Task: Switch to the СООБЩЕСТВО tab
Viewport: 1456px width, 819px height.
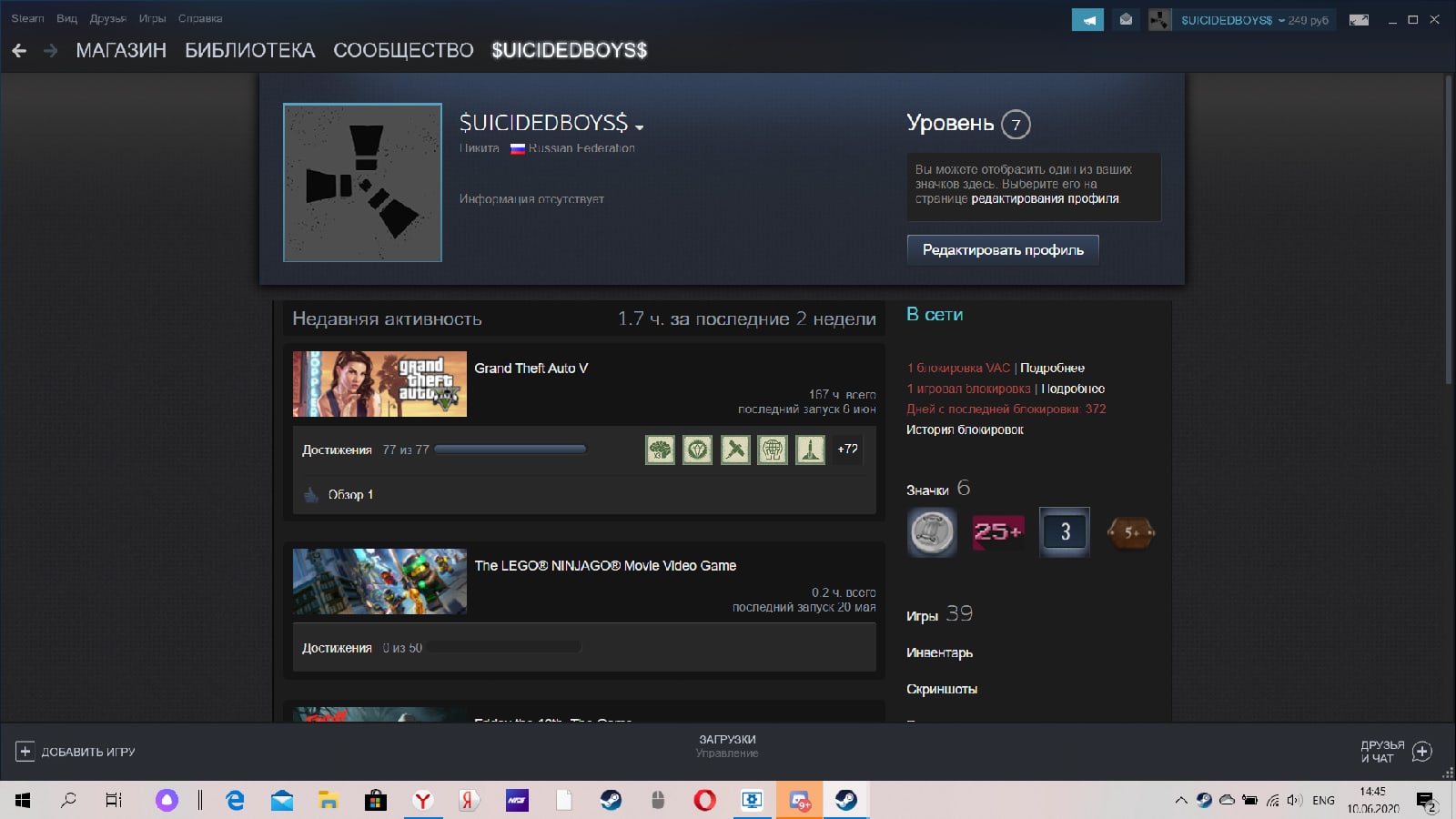Action: (403, 51)
